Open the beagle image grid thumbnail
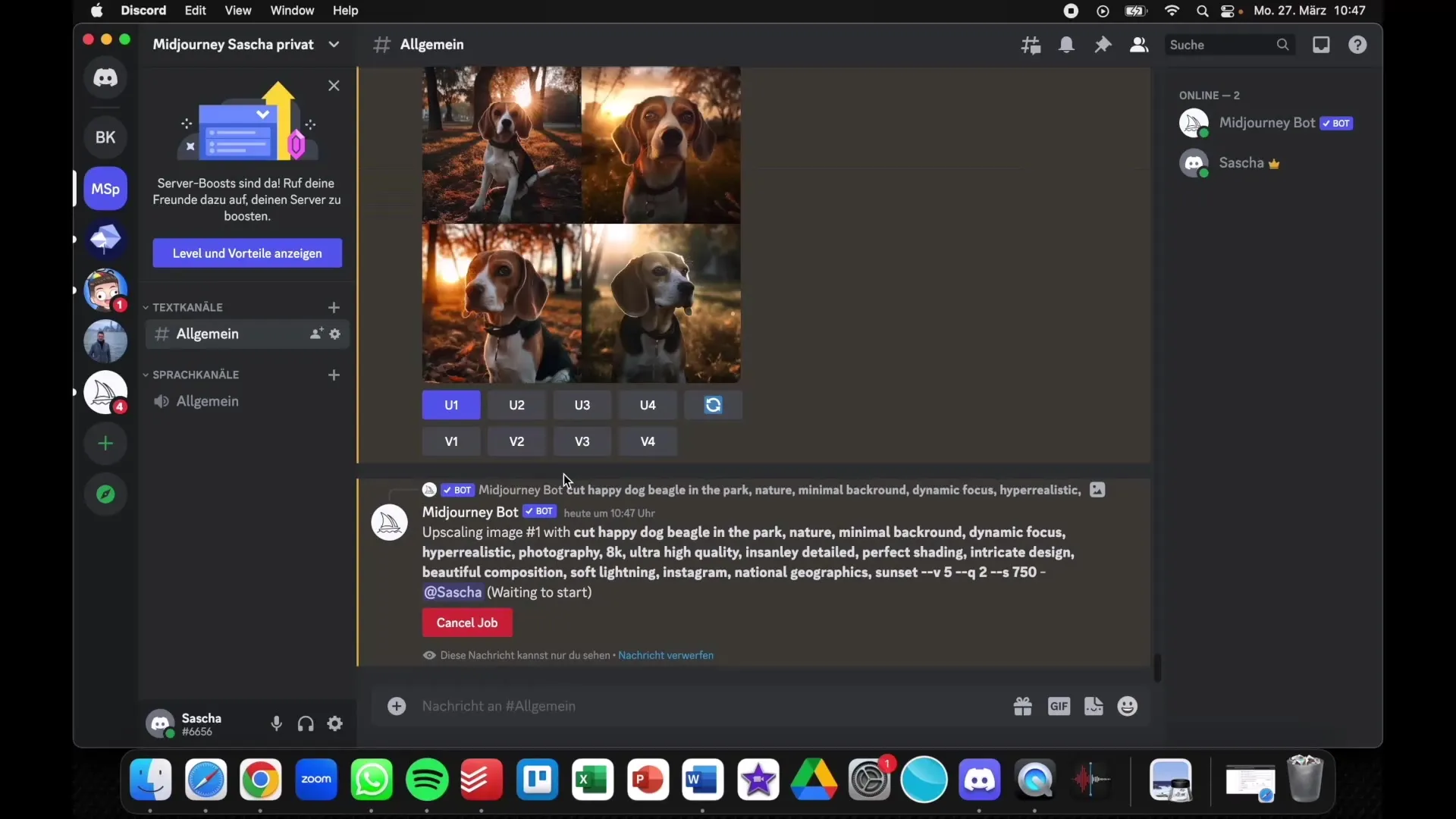Viewport: 1456px width, 819px height. coord(582,224)
